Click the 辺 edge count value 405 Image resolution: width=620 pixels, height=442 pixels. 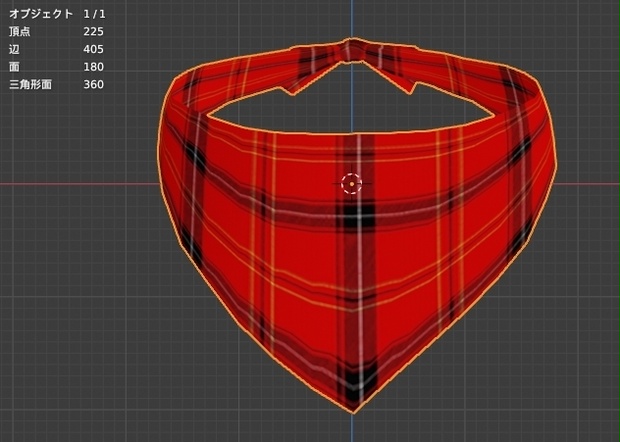tap(93, 49)
